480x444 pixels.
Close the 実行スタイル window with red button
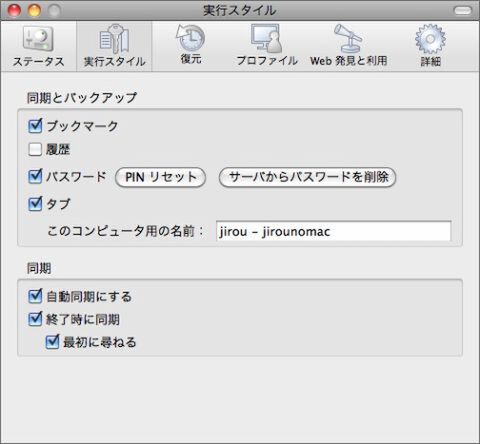click(x=14, y=10)
